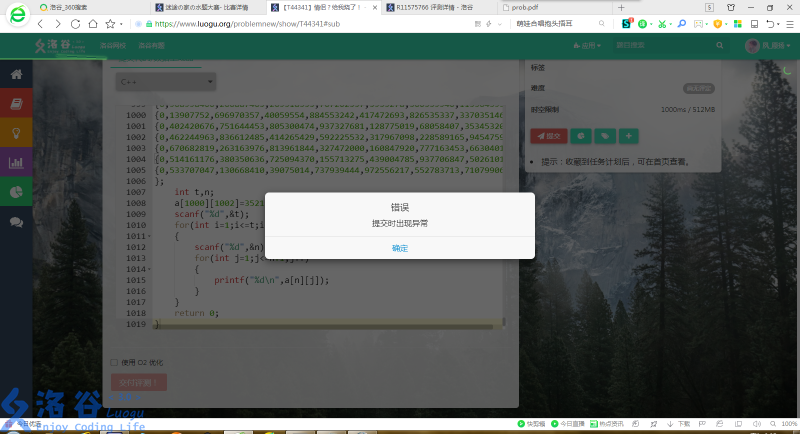Screen dimensions: 800x434
Task: Click the site search input field
Action: [x=665, y=45]
